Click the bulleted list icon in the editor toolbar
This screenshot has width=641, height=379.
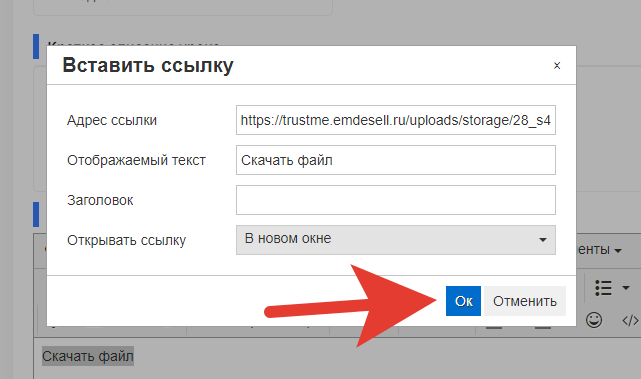[603, 288]
